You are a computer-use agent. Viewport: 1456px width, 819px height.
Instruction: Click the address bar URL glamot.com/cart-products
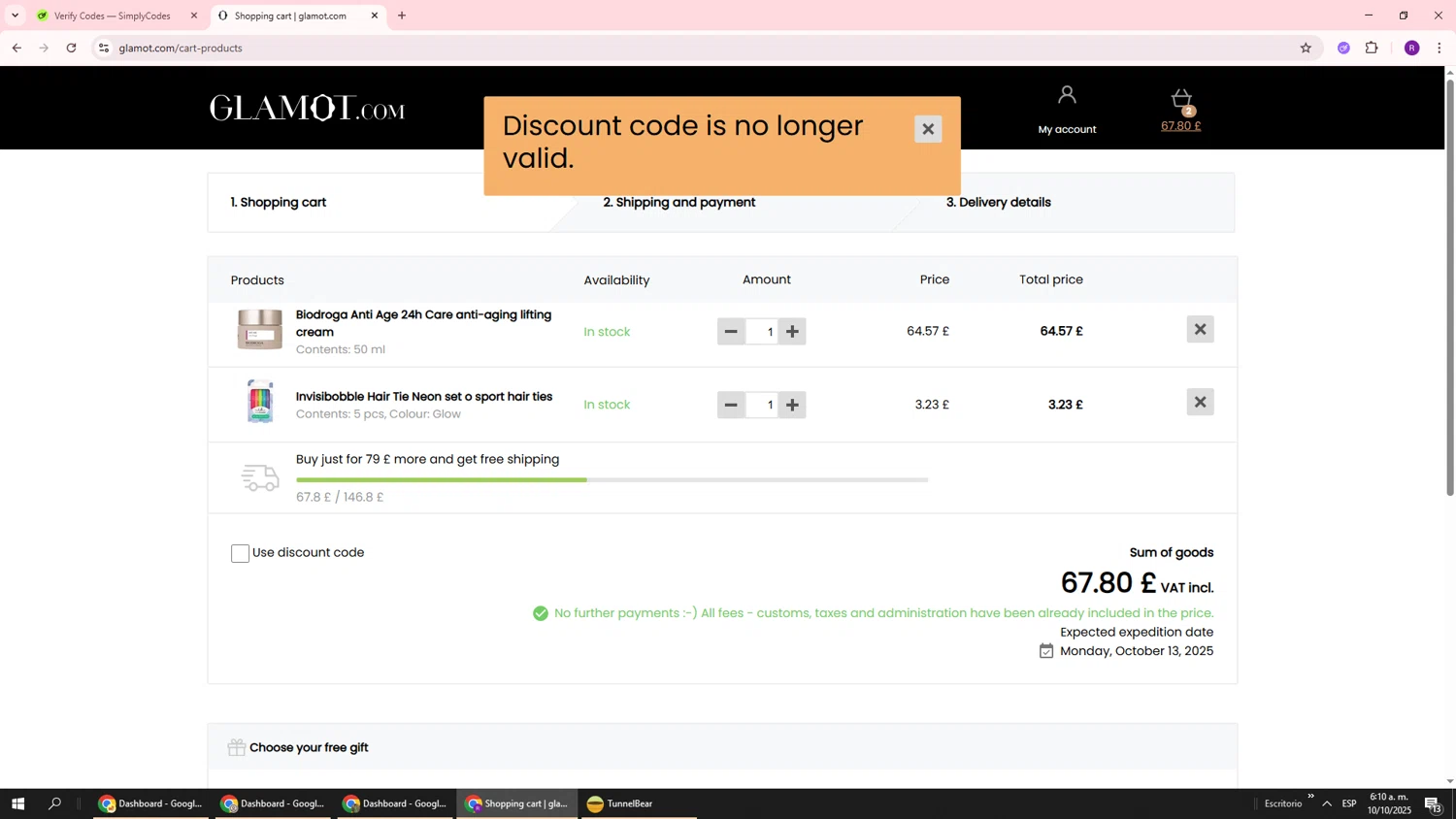coord(181,48)
